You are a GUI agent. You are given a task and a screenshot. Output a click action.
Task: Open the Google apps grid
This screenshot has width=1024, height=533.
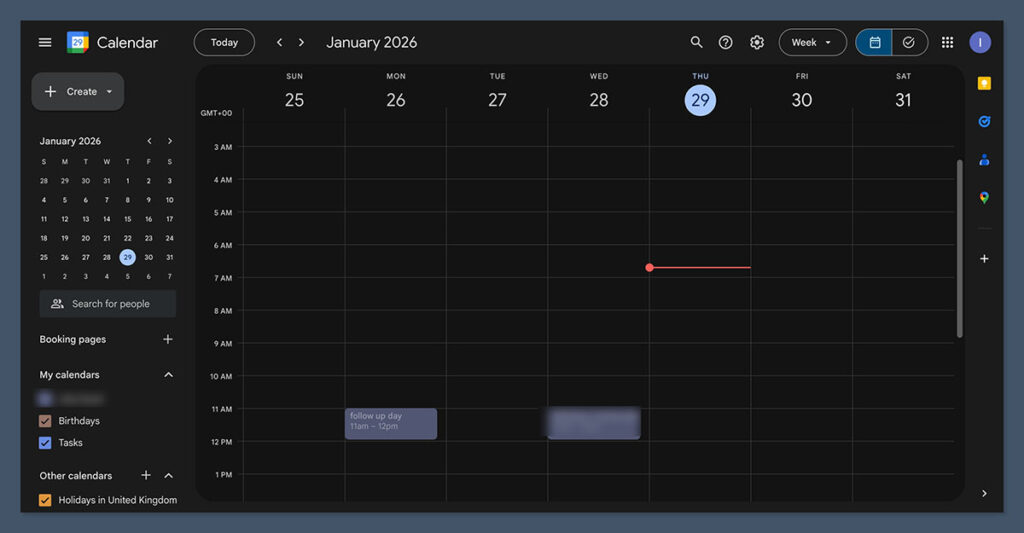coord(948,42)
